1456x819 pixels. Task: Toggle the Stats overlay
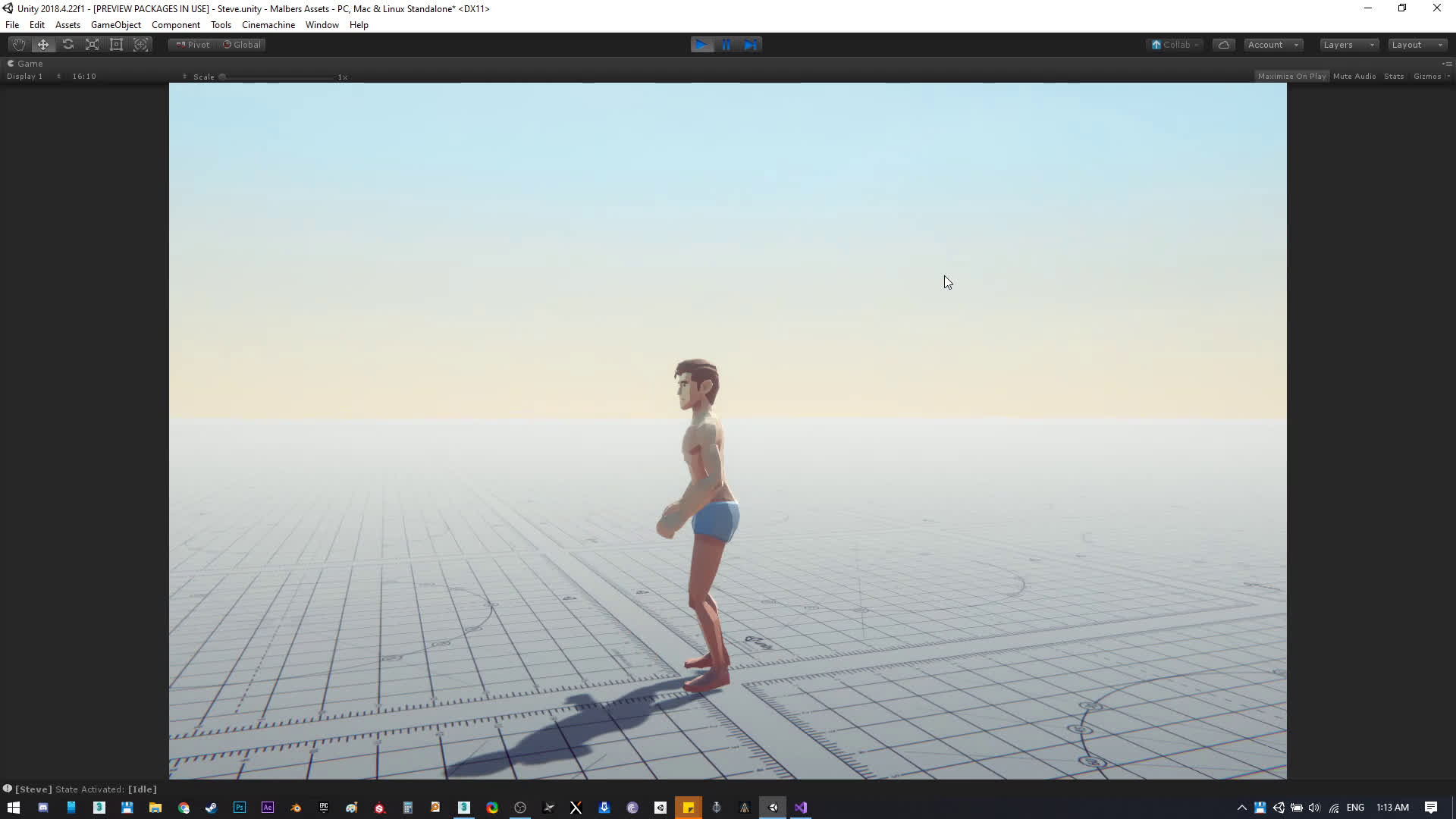[1393, 77]
